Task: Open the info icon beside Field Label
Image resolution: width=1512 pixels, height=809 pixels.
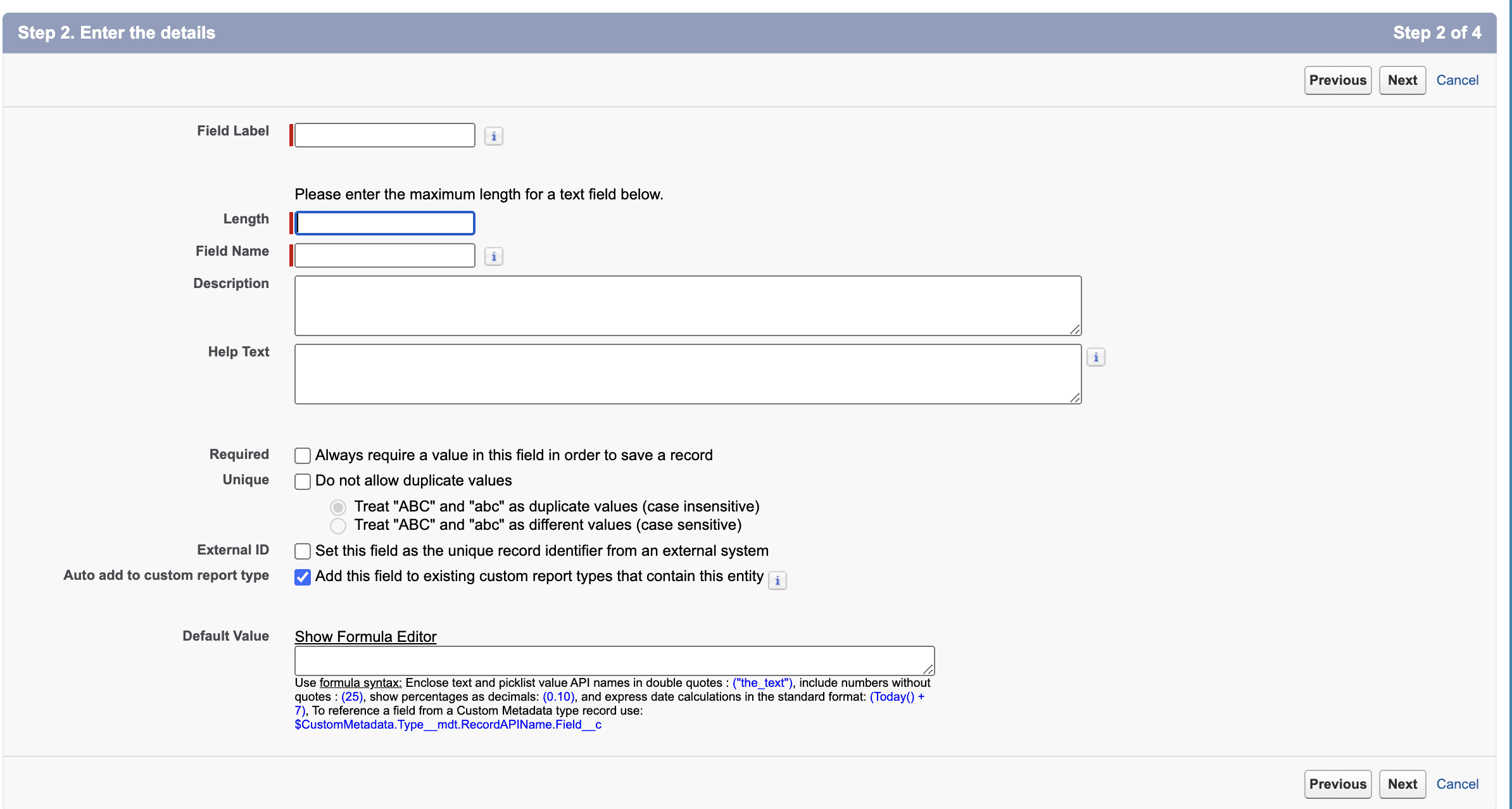Action: (x=494, y=136)
